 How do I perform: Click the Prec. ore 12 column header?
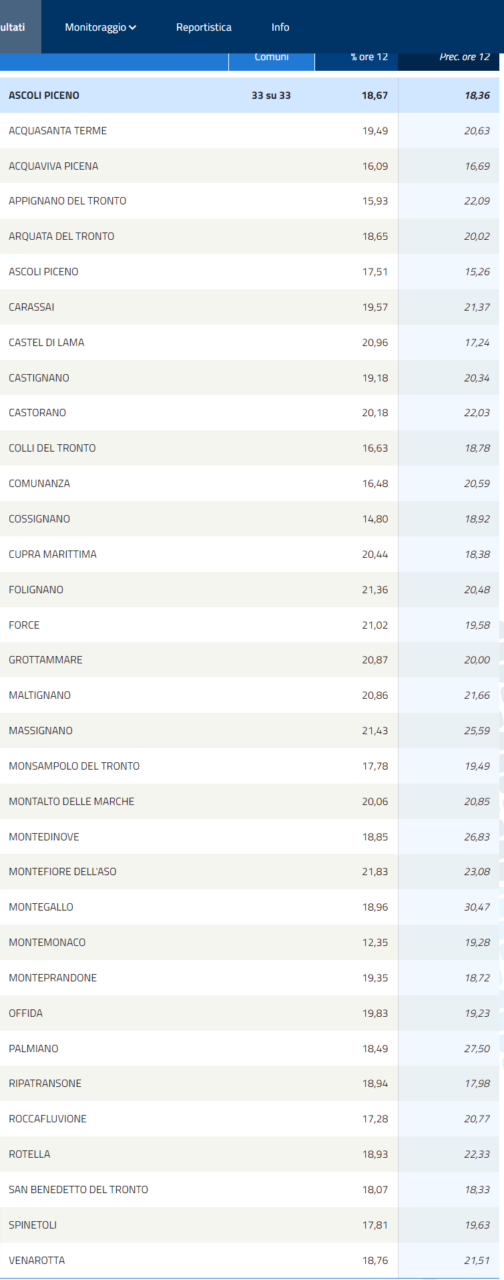pos(451,59)
